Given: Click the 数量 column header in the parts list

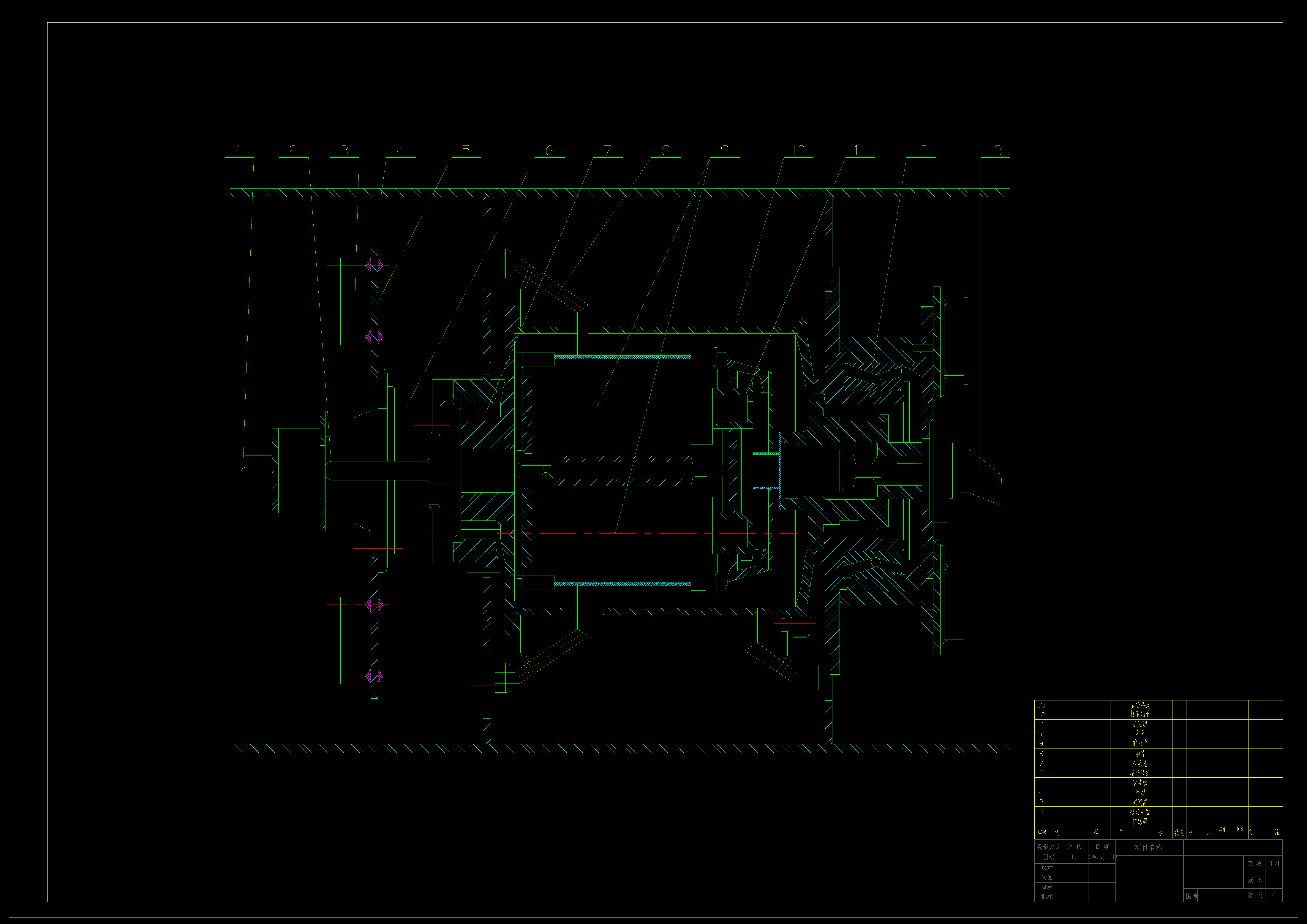Looking at the screenshot, I should click(1179, 833).
